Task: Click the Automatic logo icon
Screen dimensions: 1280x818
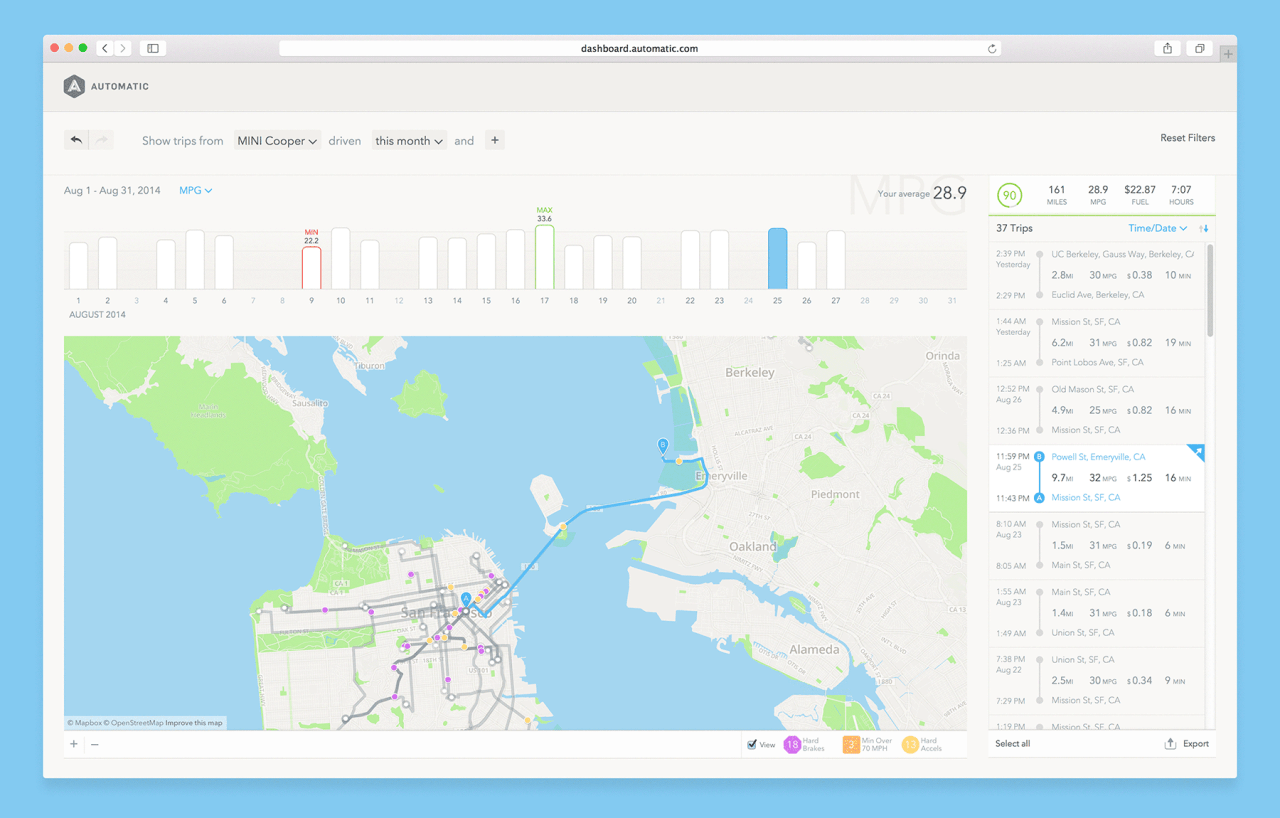Action: [74, 87]
